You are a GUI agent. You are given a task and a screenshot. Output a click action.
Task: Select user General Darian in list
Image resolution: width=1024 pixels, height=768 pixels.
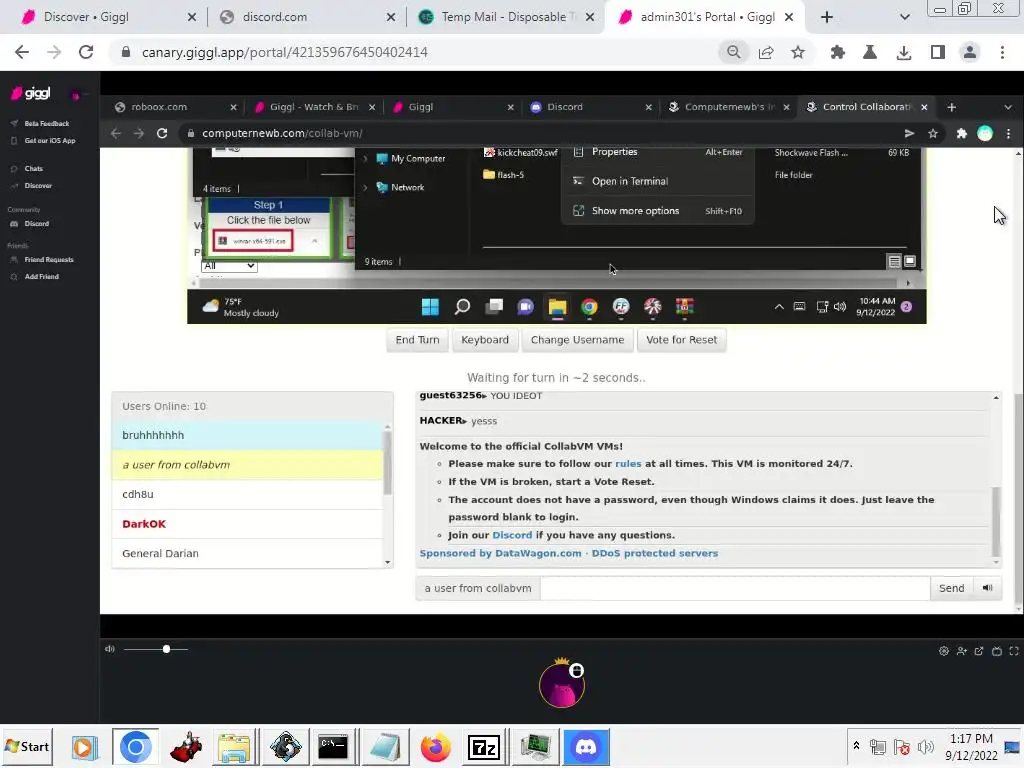tap(248, 553)
